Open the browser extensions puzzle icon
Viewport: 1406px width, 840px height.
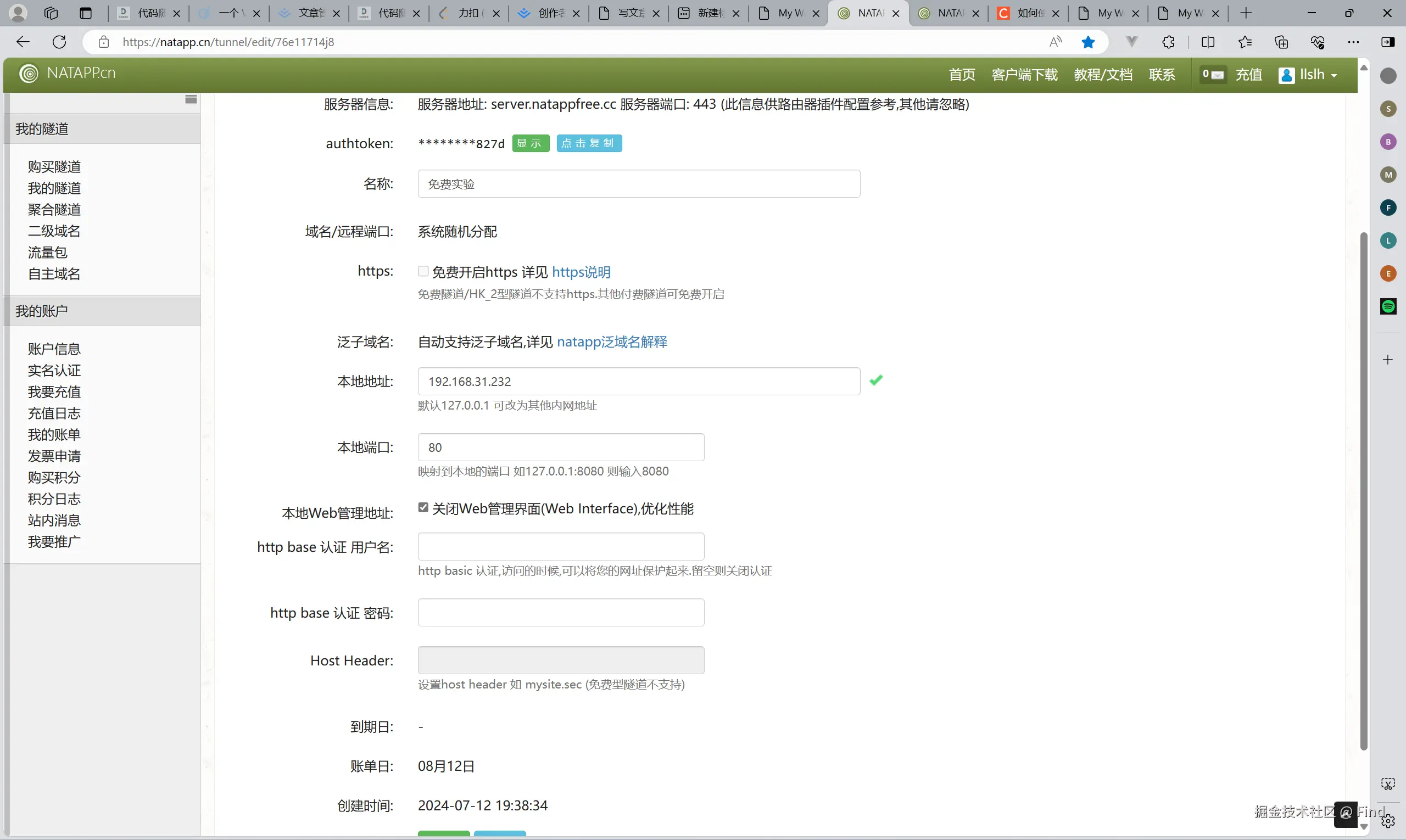coord(1168,42)
